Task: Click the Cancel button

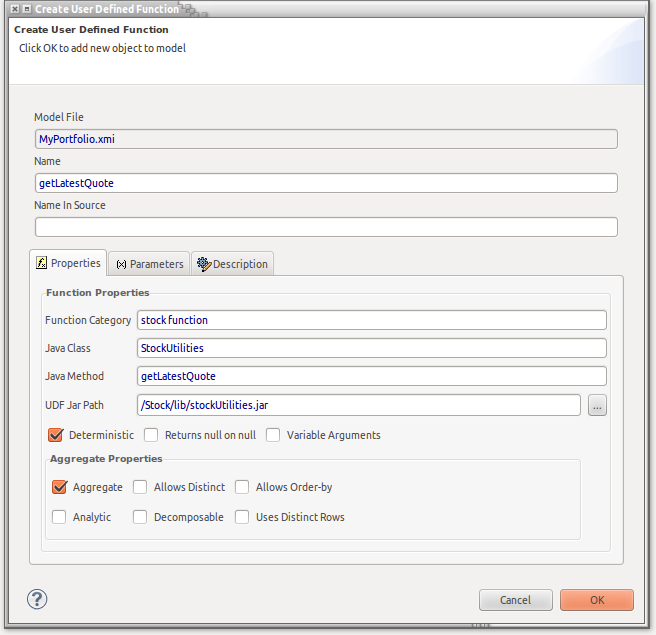Action: click(515, 600)
